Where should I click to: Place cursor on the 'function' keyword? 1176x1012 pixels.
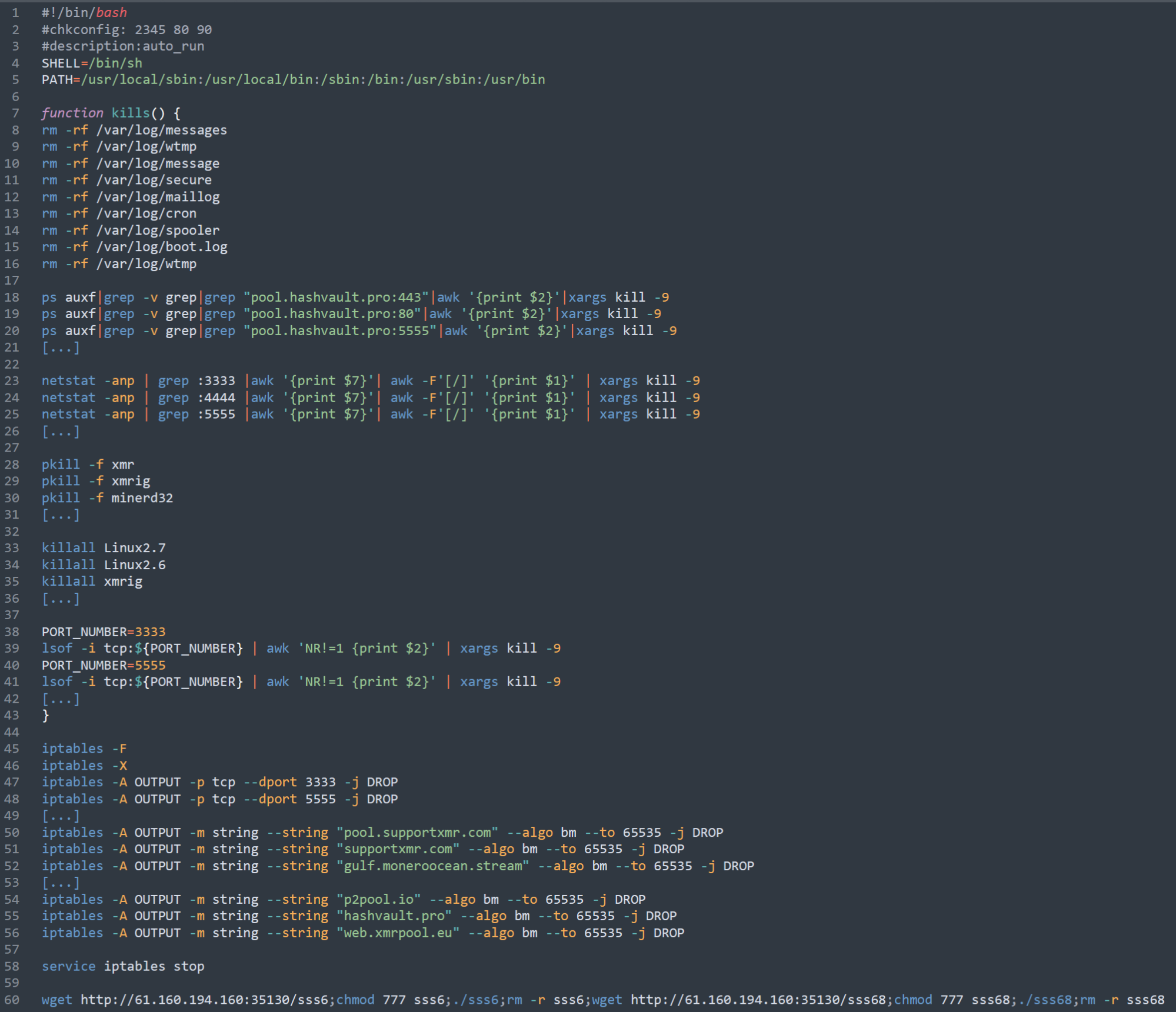(x=72, y=113)
